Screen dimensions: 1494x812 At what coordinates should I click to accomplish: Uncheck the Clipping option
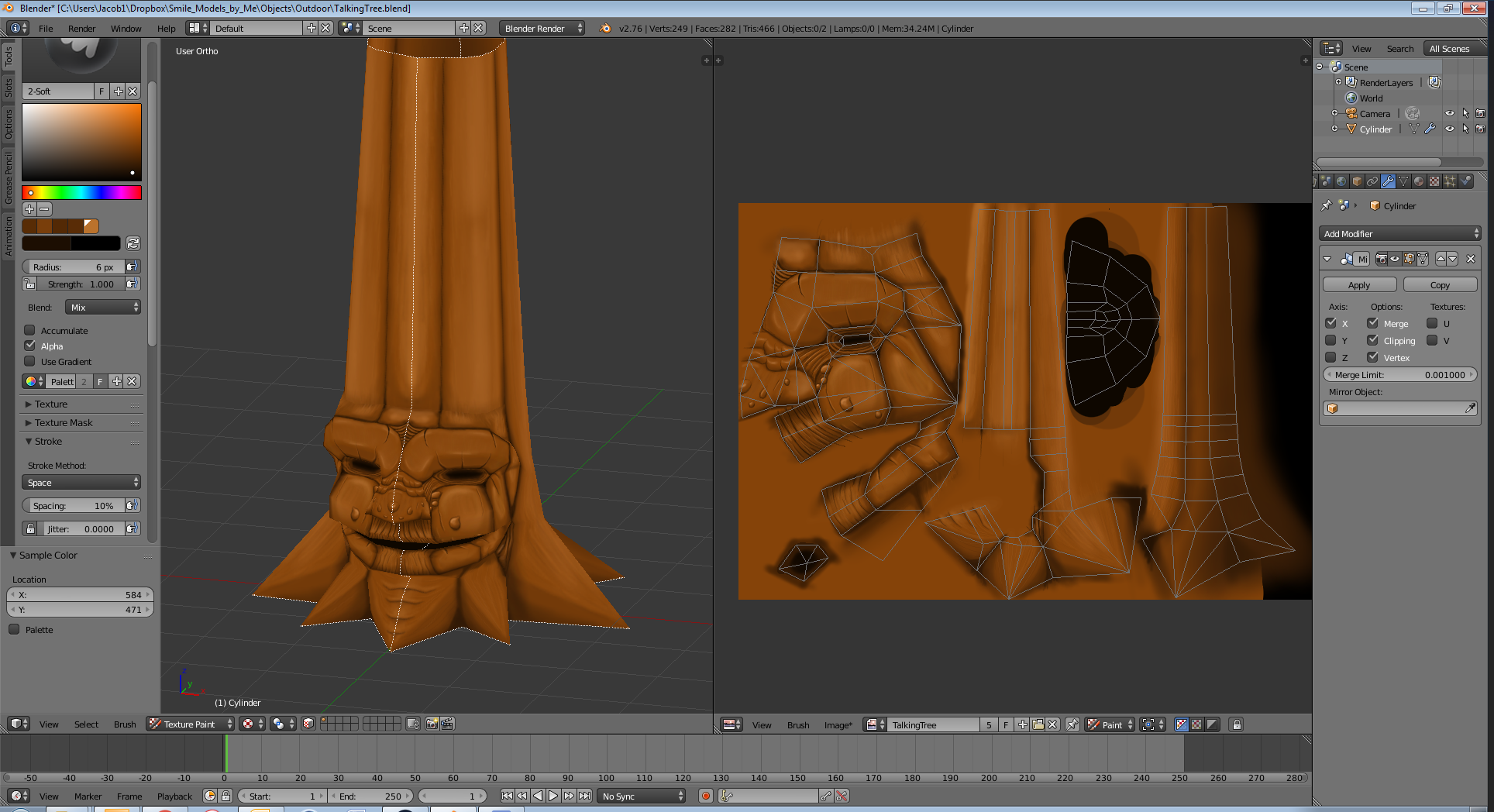coord(1372,341)
